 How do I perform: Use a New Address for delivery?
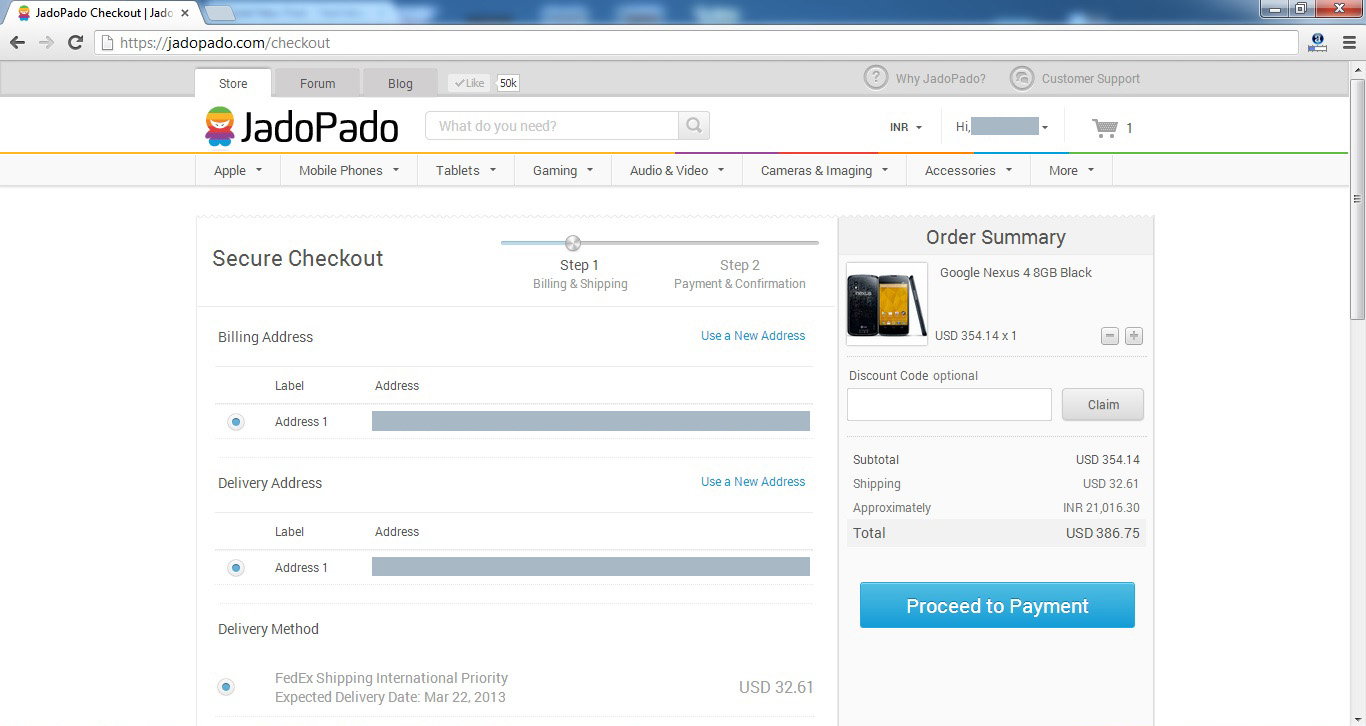pos(753,482)
